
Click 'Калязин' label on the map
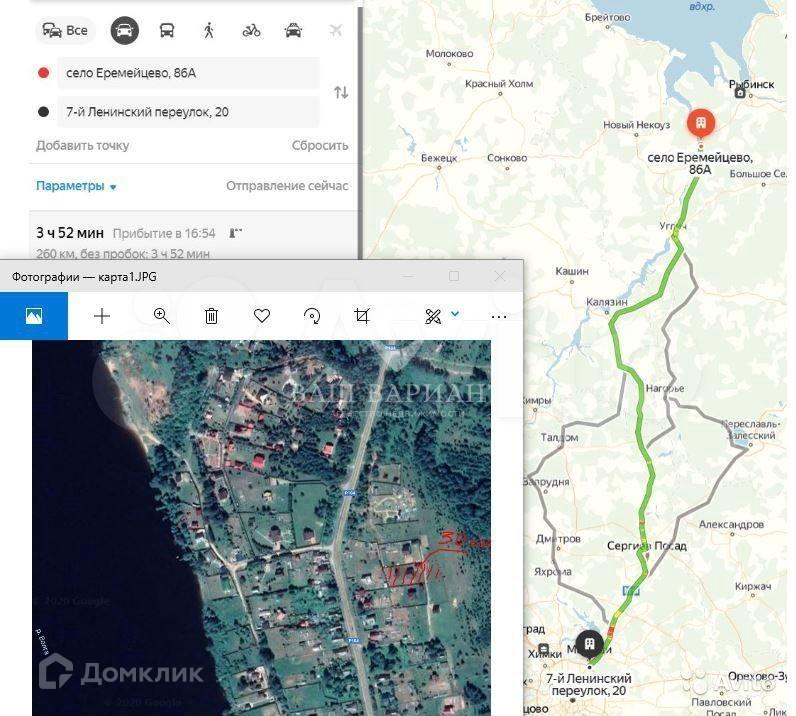[x=607, y=302]
